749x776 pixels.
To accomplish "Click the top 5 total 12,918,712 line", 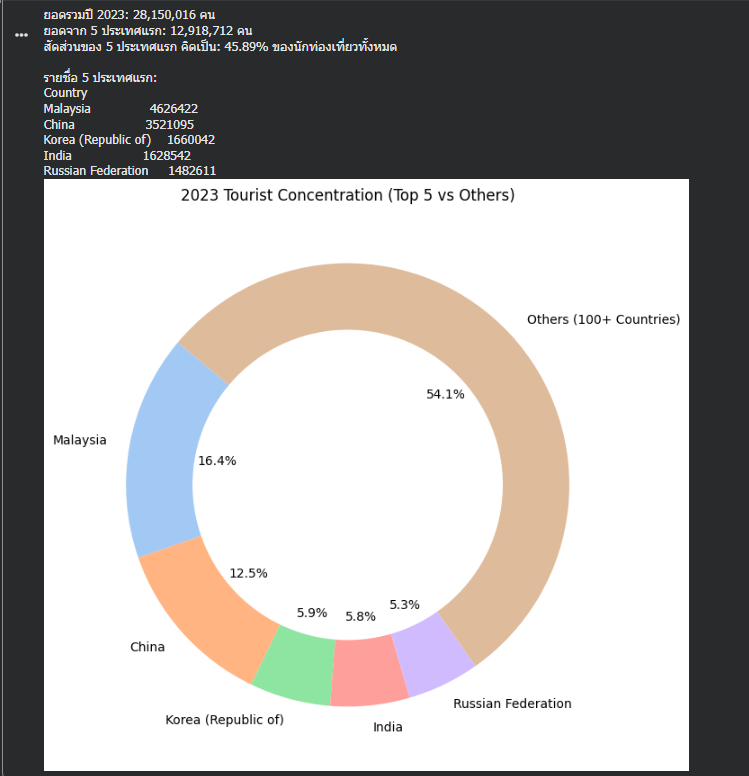I will [148, 31].
